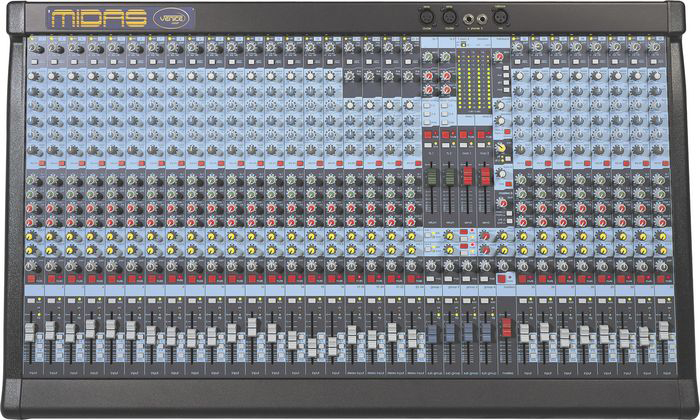Click the leftmost channel's pan knob above its mute
The image size is (700, 420).
pyautogui.click(x=30, y=266)
